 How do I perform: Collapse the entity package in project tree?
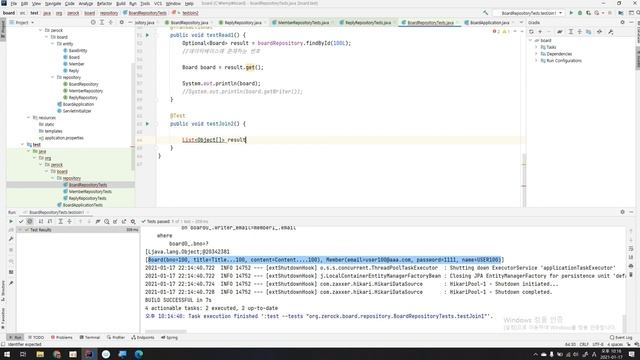53,44
